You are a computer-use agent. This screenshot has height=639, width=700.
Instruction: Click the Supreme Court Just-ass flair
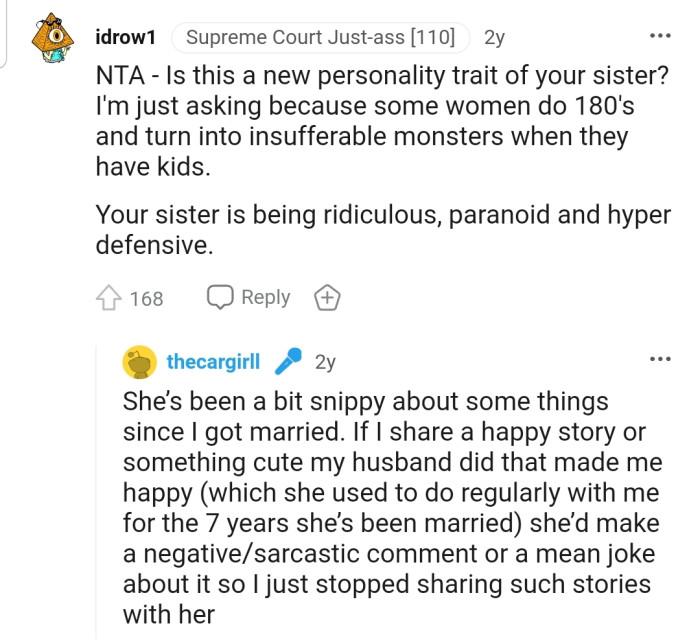click(320, 38)
